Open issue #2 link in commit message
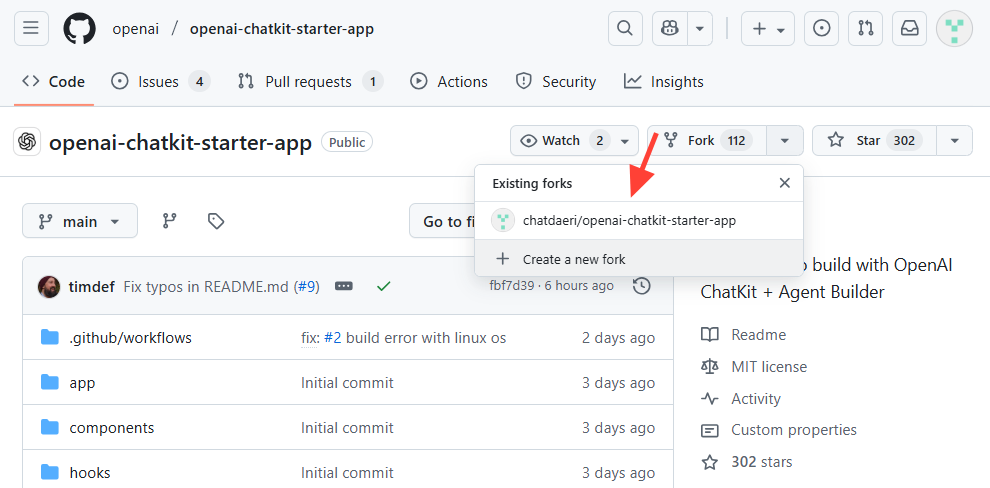The image size is (990, 488). pos(333,338)
